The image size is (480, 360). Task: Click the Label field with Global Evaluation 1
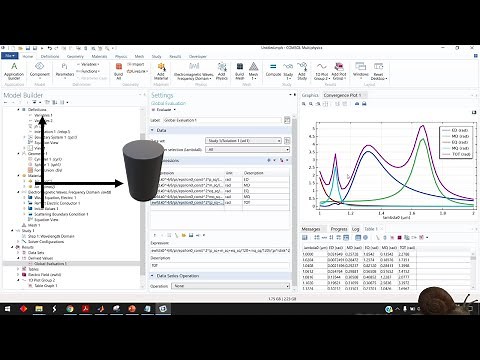tap(222, 120)
